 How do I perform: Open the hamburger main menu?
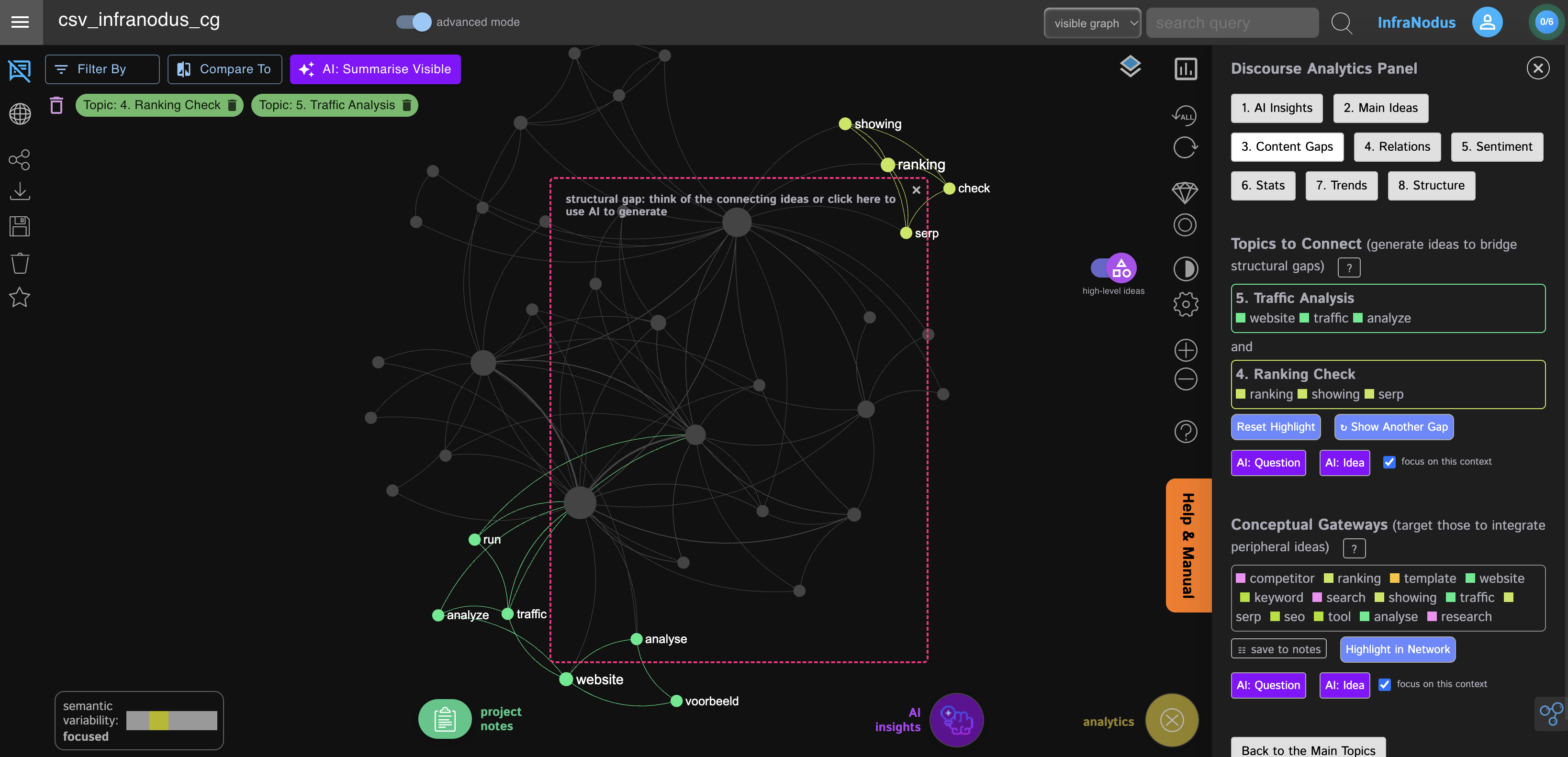pyautogui.click(x=20, y=22)
